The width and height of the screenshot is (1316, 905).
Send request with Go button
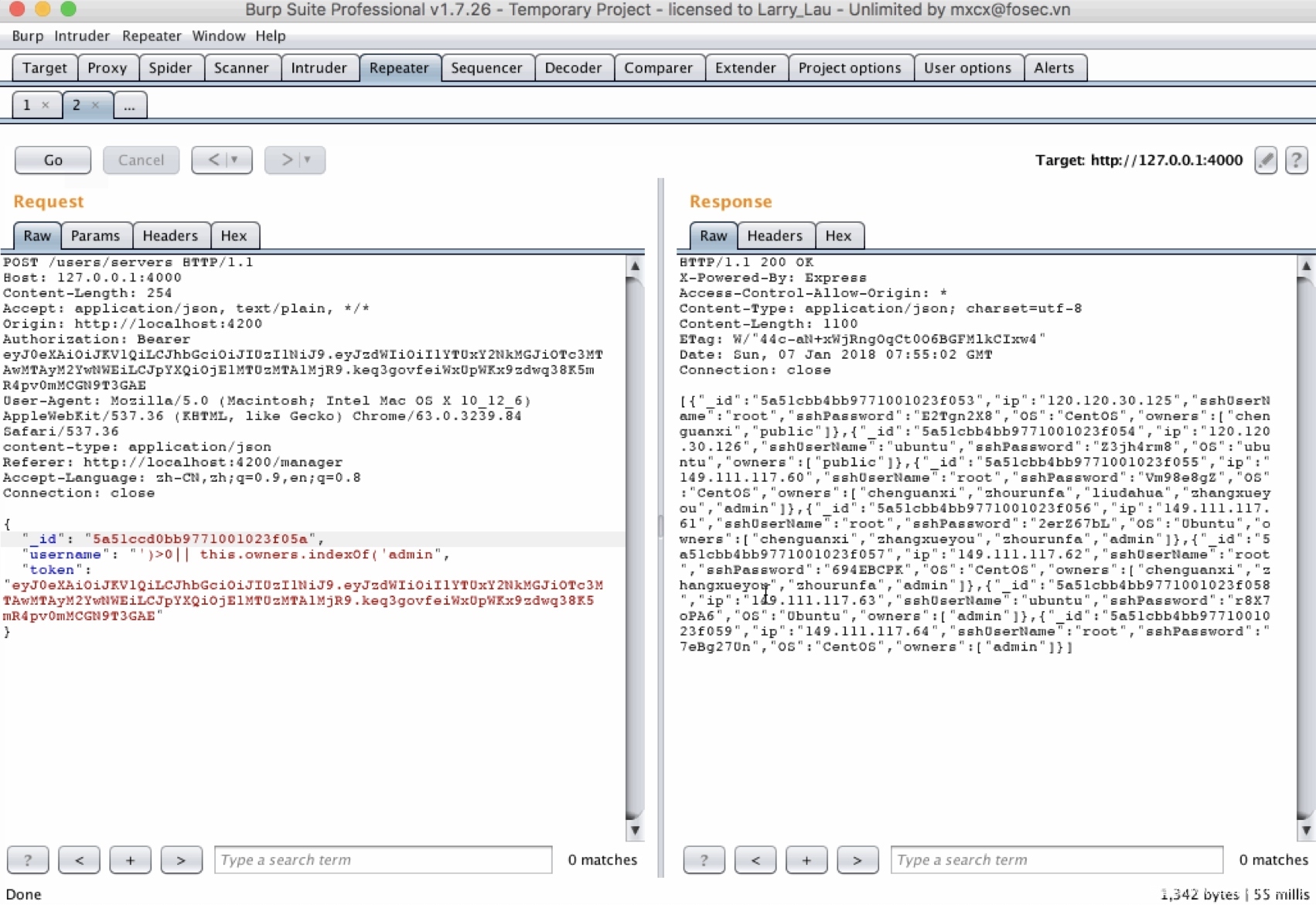click(x=53, y=160)
